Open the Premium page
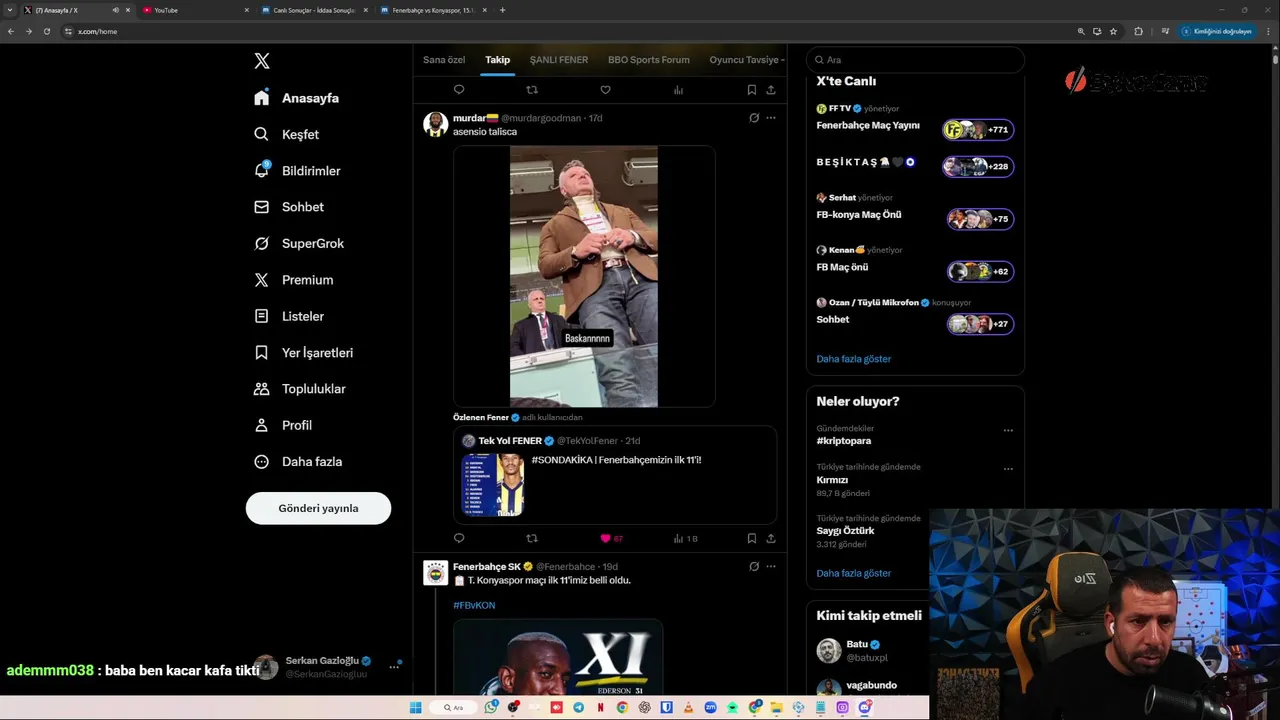 point(293,280)
